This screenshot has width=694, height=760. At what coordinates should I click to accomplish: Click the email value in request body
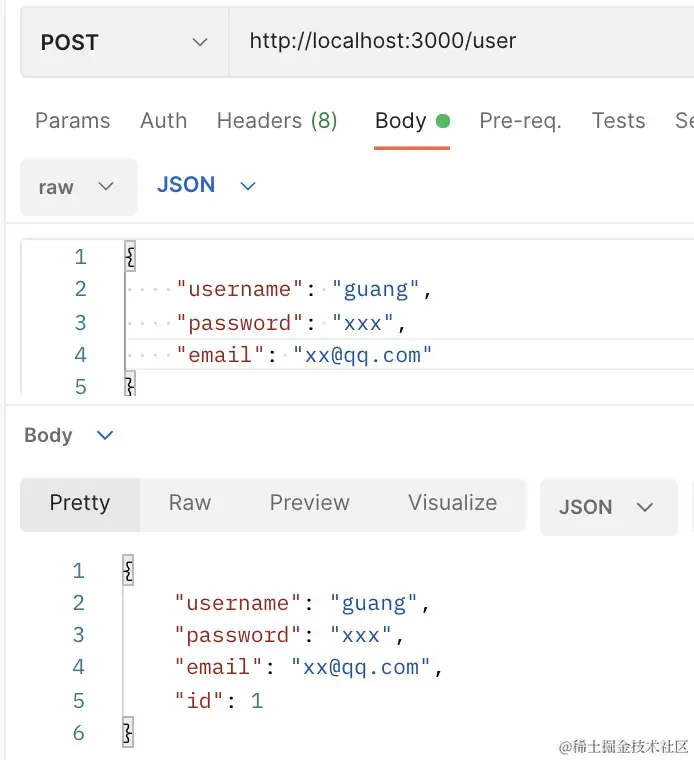click(362, 355)
